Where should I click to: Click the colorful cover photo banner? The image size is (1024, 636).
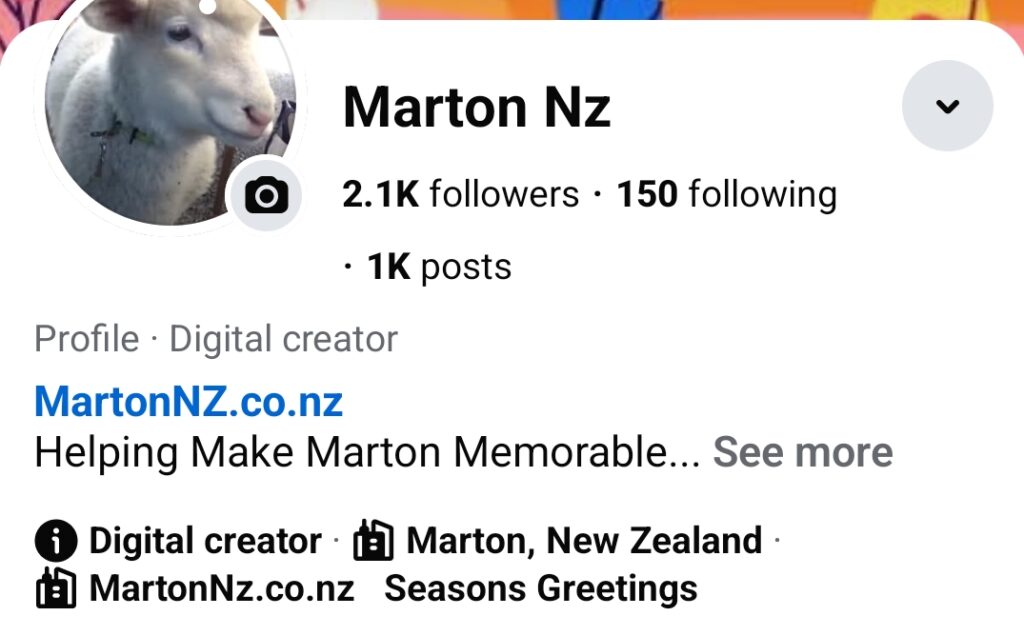point(653,9)
